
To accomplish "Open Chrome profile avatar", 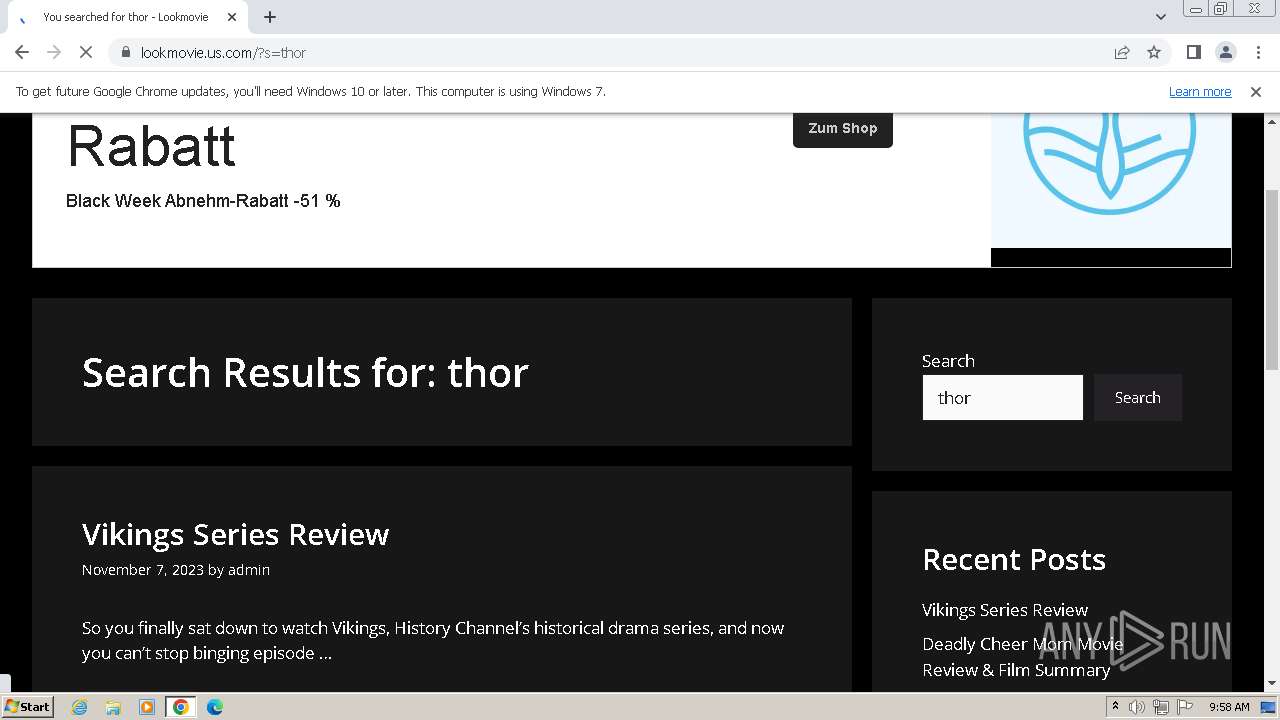I will point(1225,52).
